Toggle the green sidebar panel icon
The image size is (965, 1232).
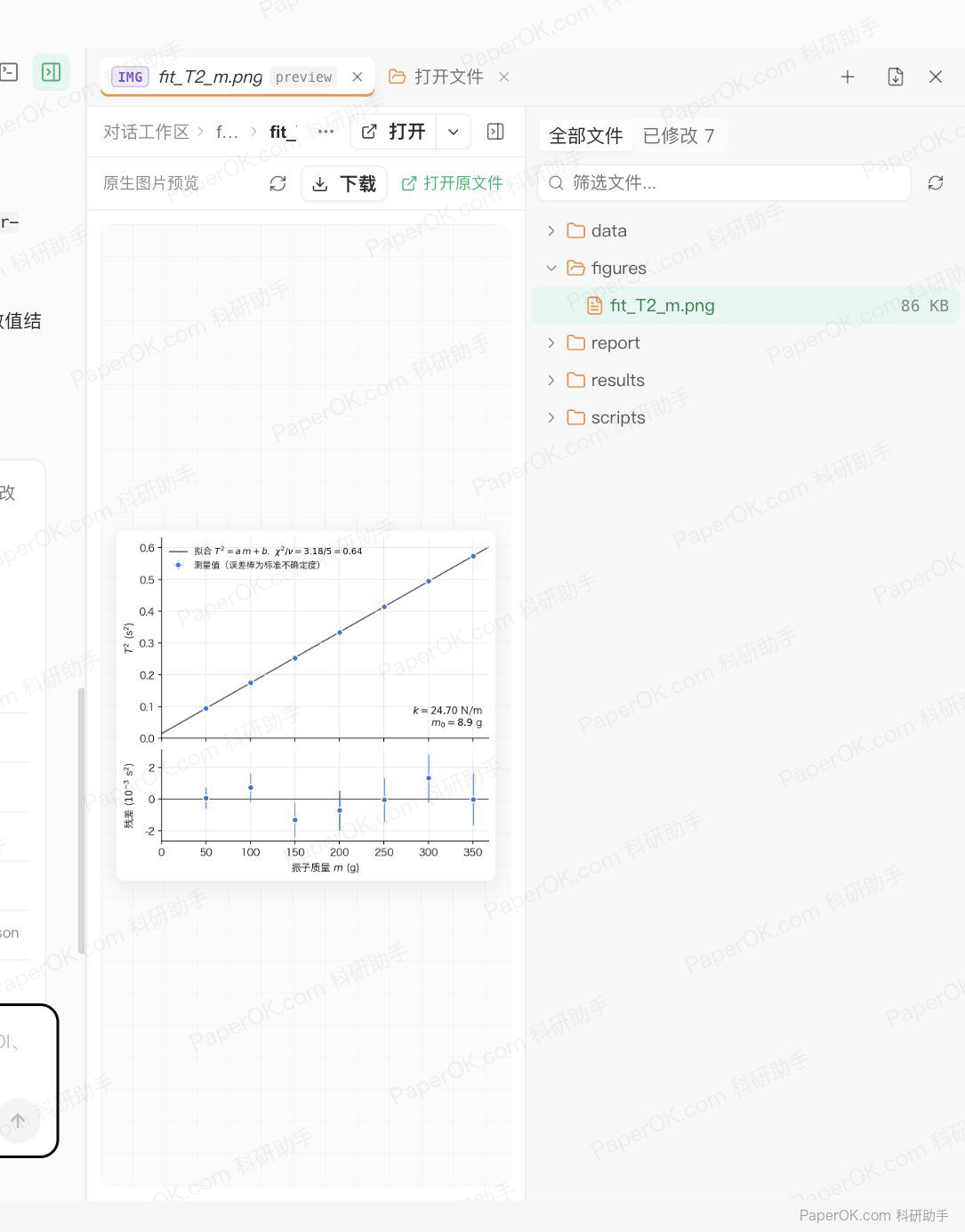coord(52,72)
